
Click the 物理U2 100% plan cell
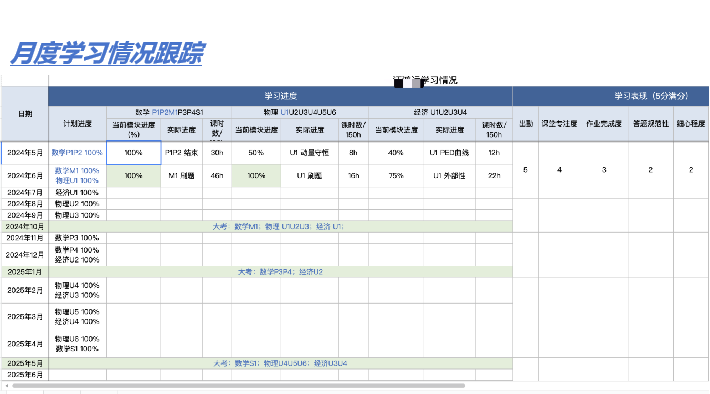click(77, 204)
